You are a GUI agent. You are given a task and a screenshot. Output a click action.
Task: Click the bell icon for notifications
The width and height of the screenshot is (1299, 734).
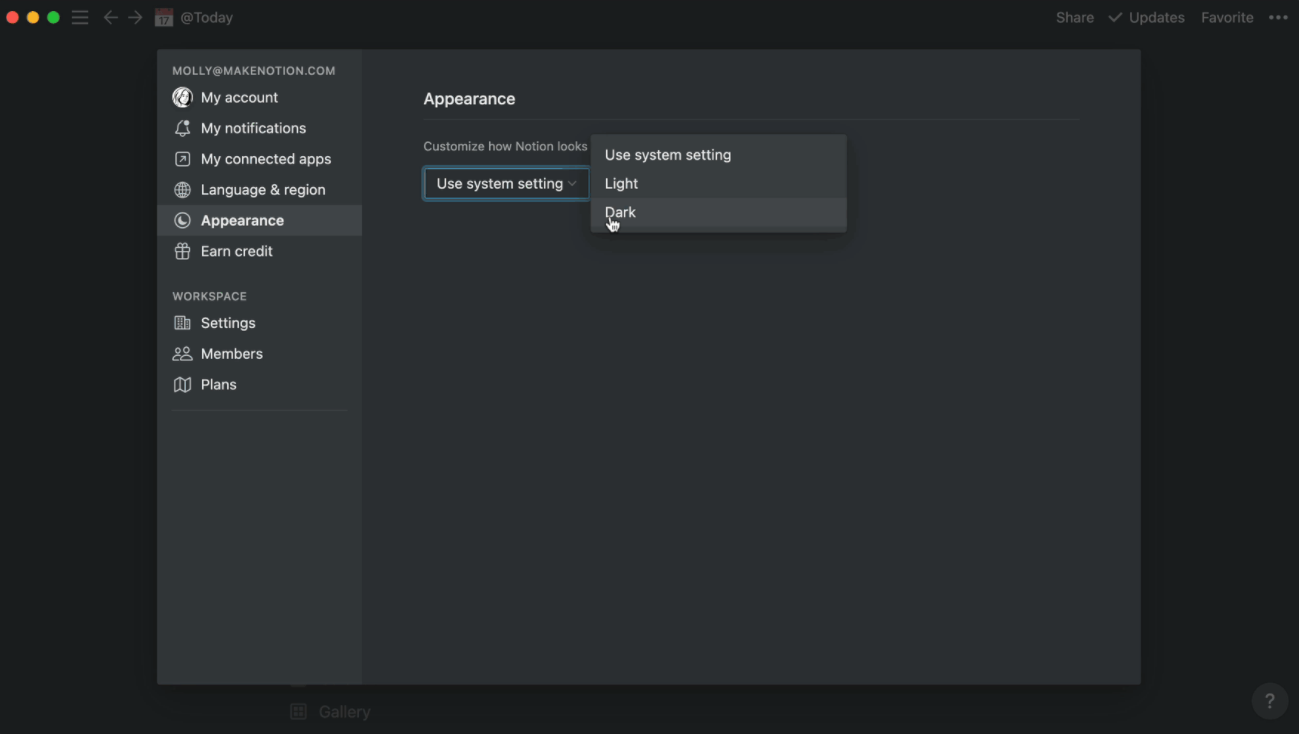pos(182,128)
